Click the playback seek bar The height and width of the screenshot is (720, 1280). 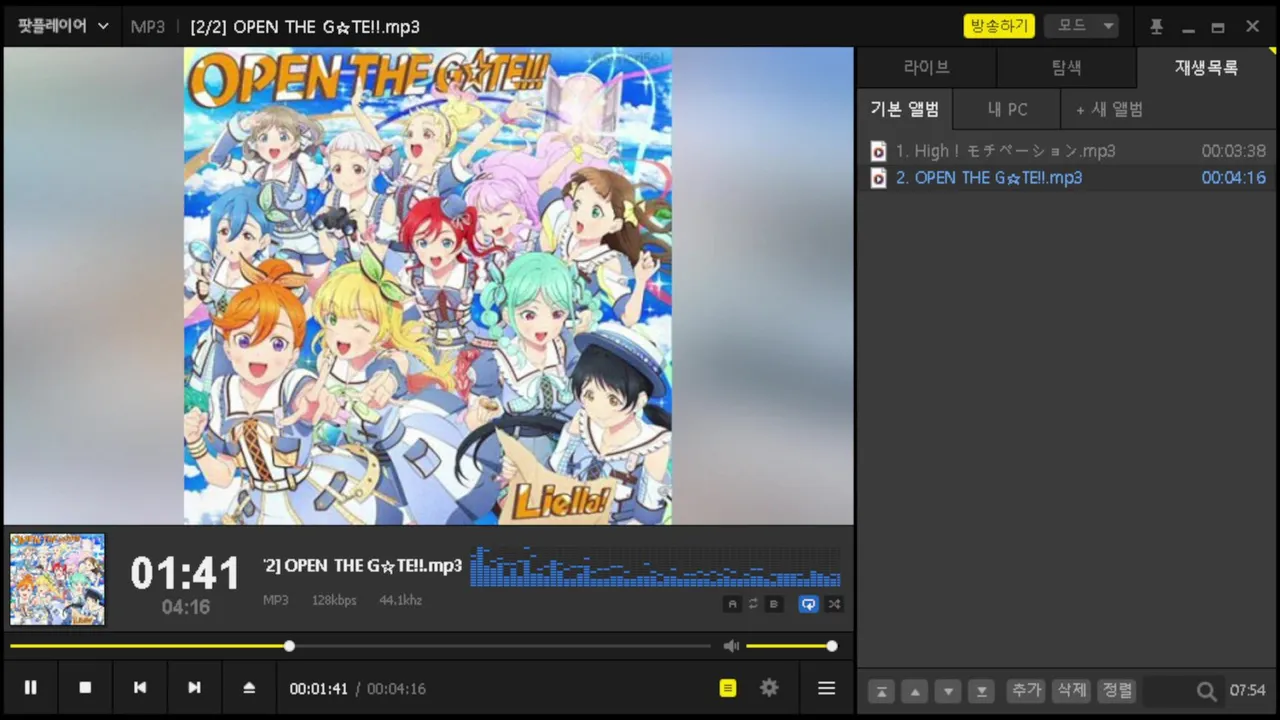pyautogui.click(x=361, y=646)
